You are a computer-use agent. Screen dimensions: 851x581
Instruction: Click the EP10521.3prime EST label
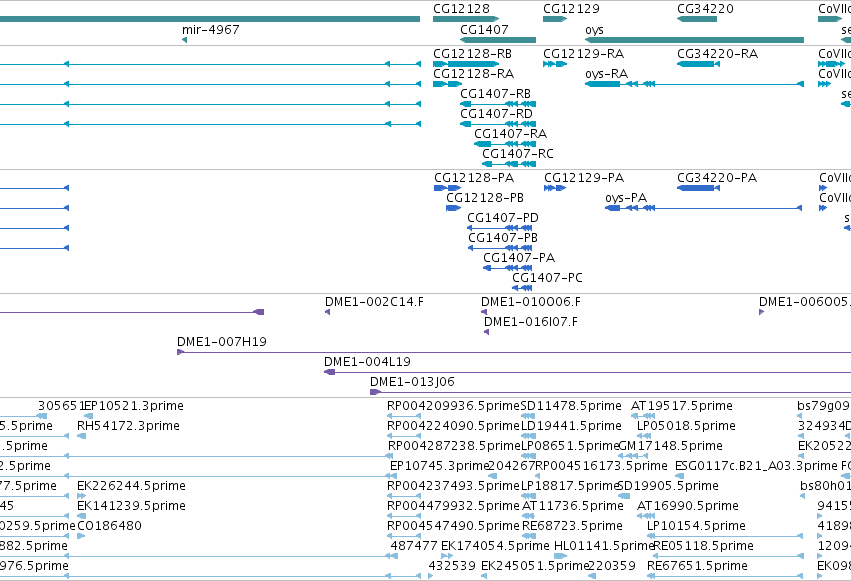point(134,406)
